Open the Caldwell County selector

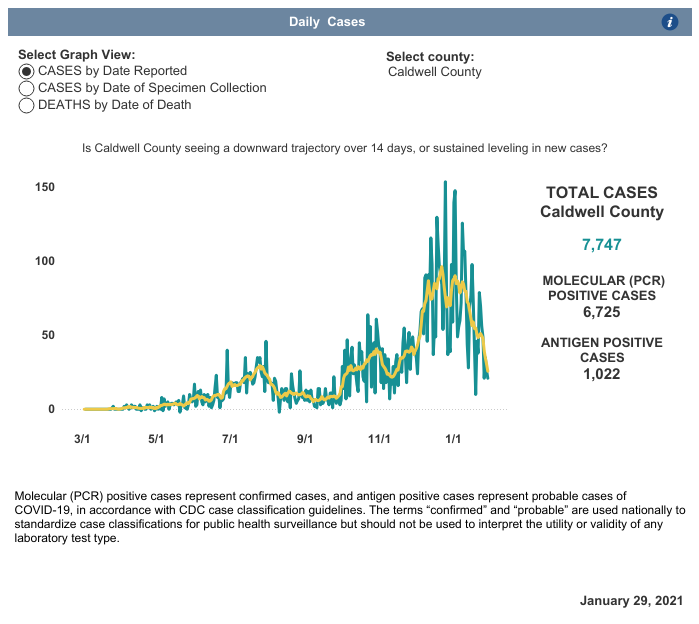pyautogui.click(x=434, y=72)
